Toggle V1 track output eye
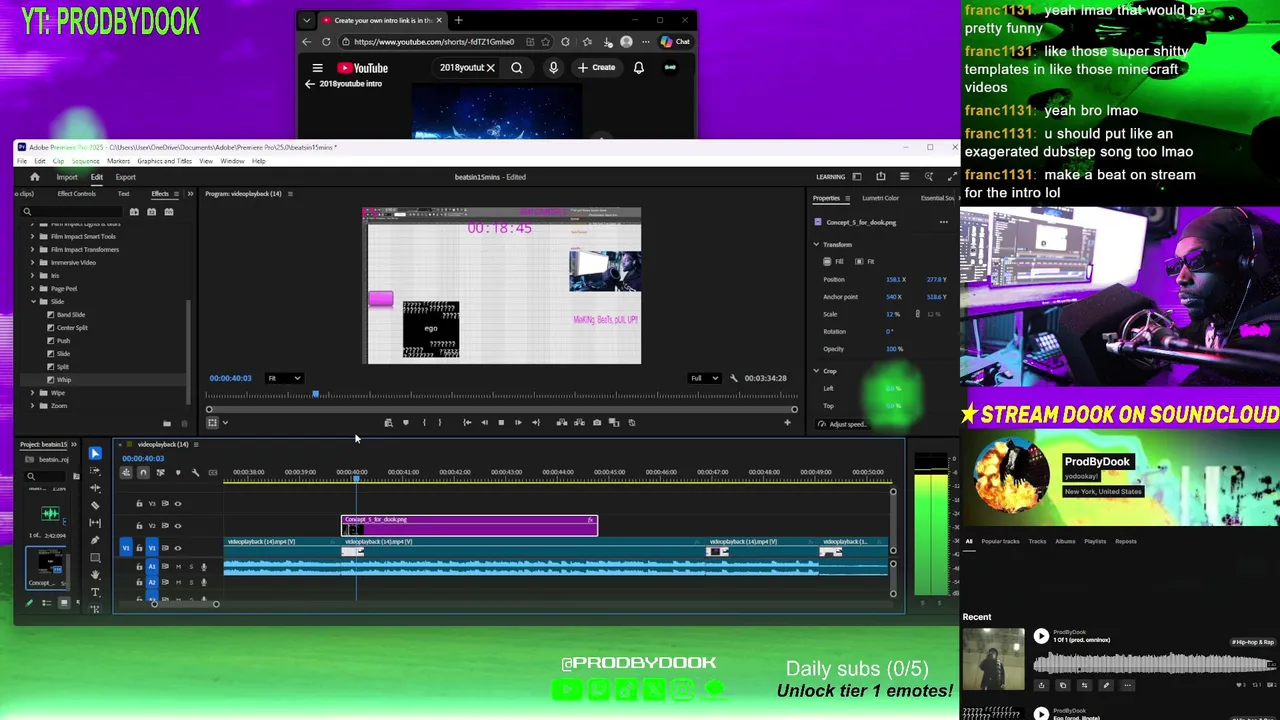1280x720 pixels. pyautogui.click(x=178, y=548)
